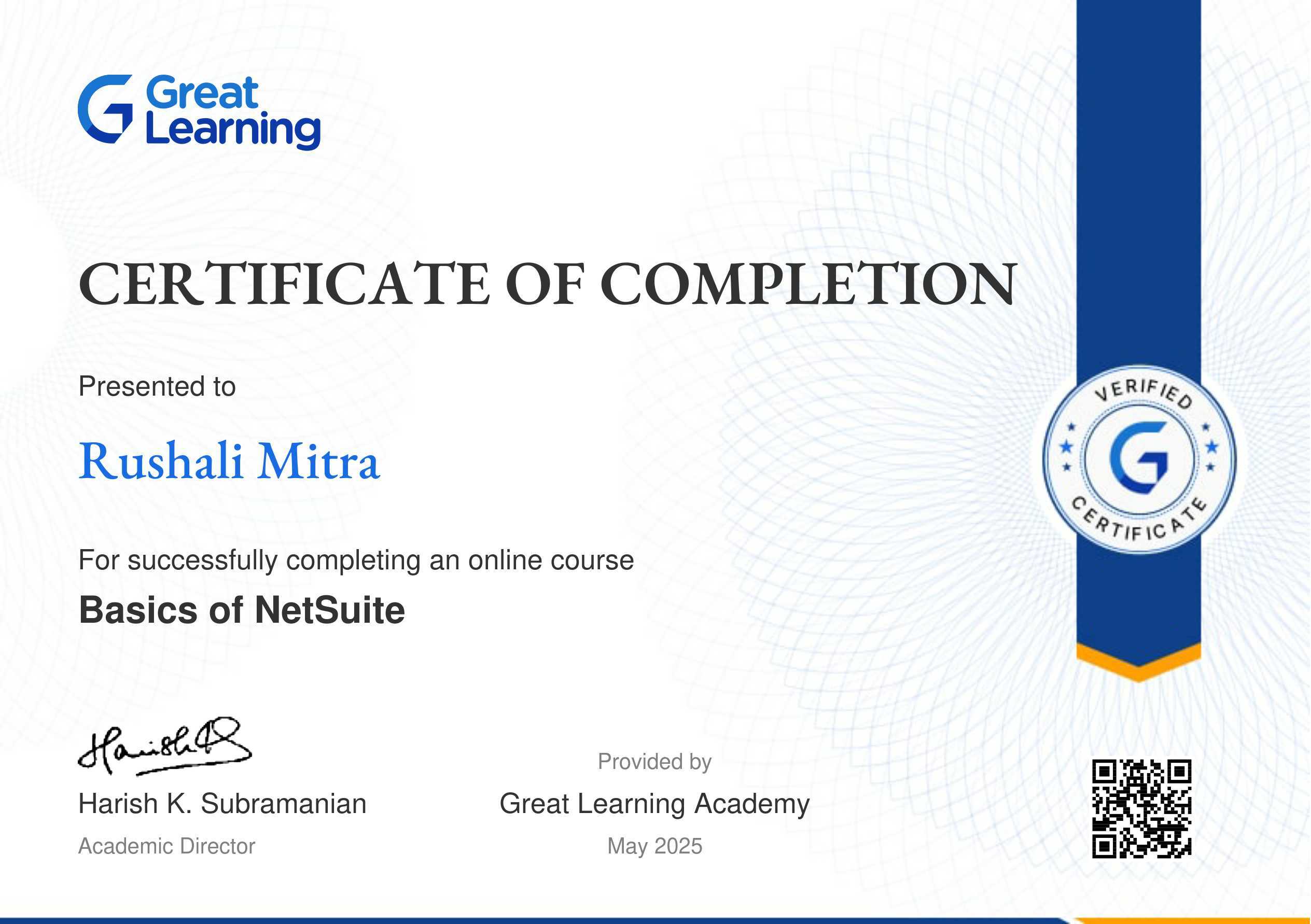This screenshot has height=924, width=1311.
Task: Select the recipient name 'Rushali Mitra'
Action: (229, 461)
